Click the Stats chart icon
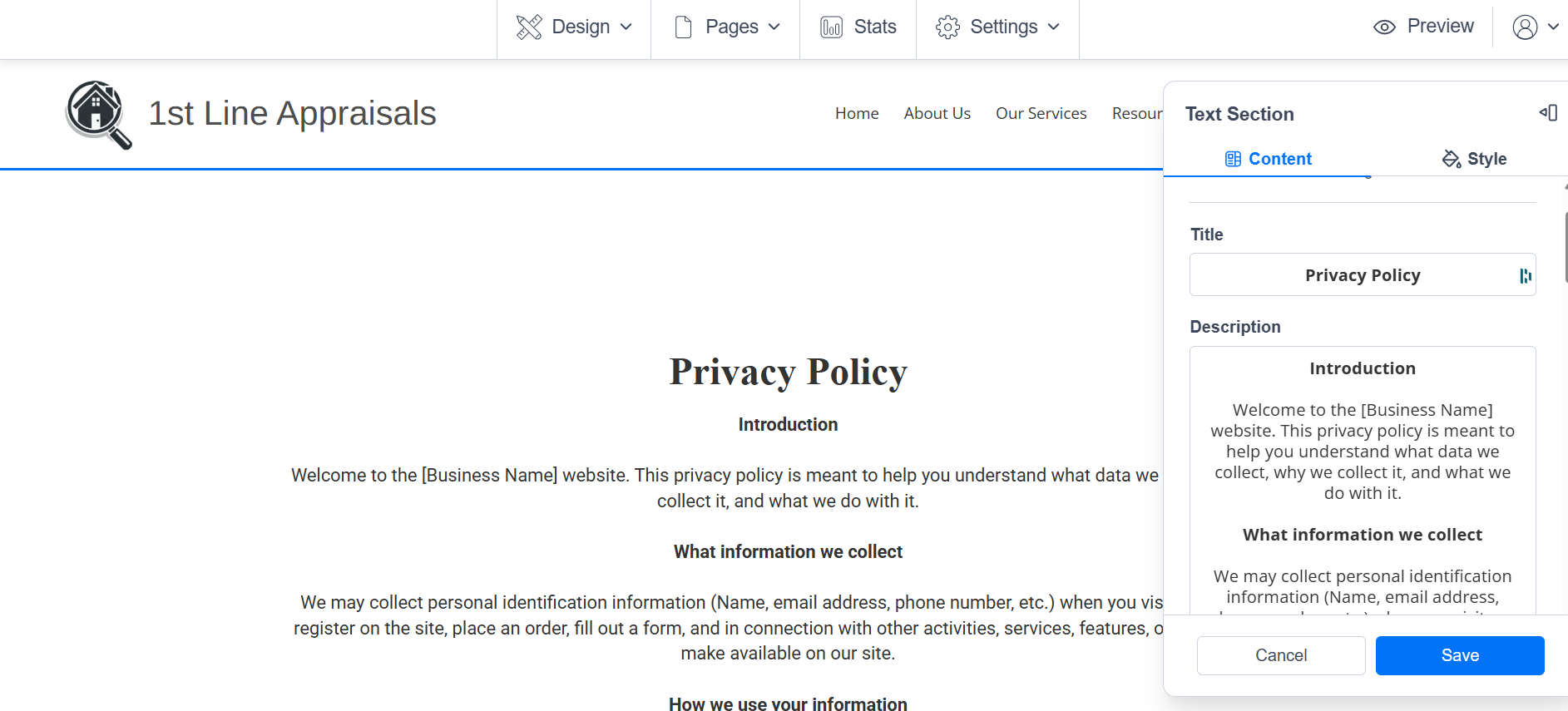 click(x=831, y=27)
